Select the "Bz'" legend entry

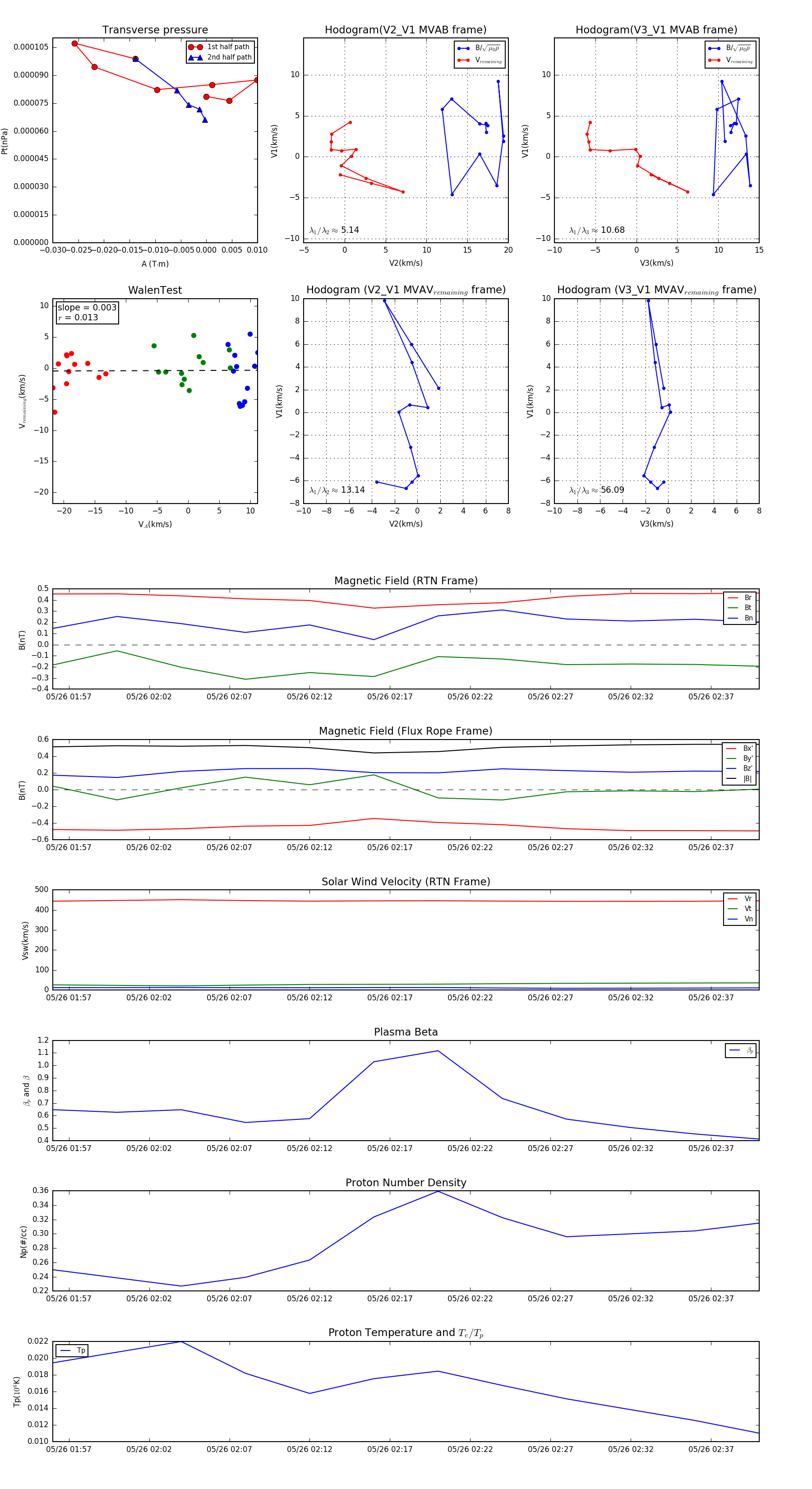pyautogui.click(x=739, y=768)
